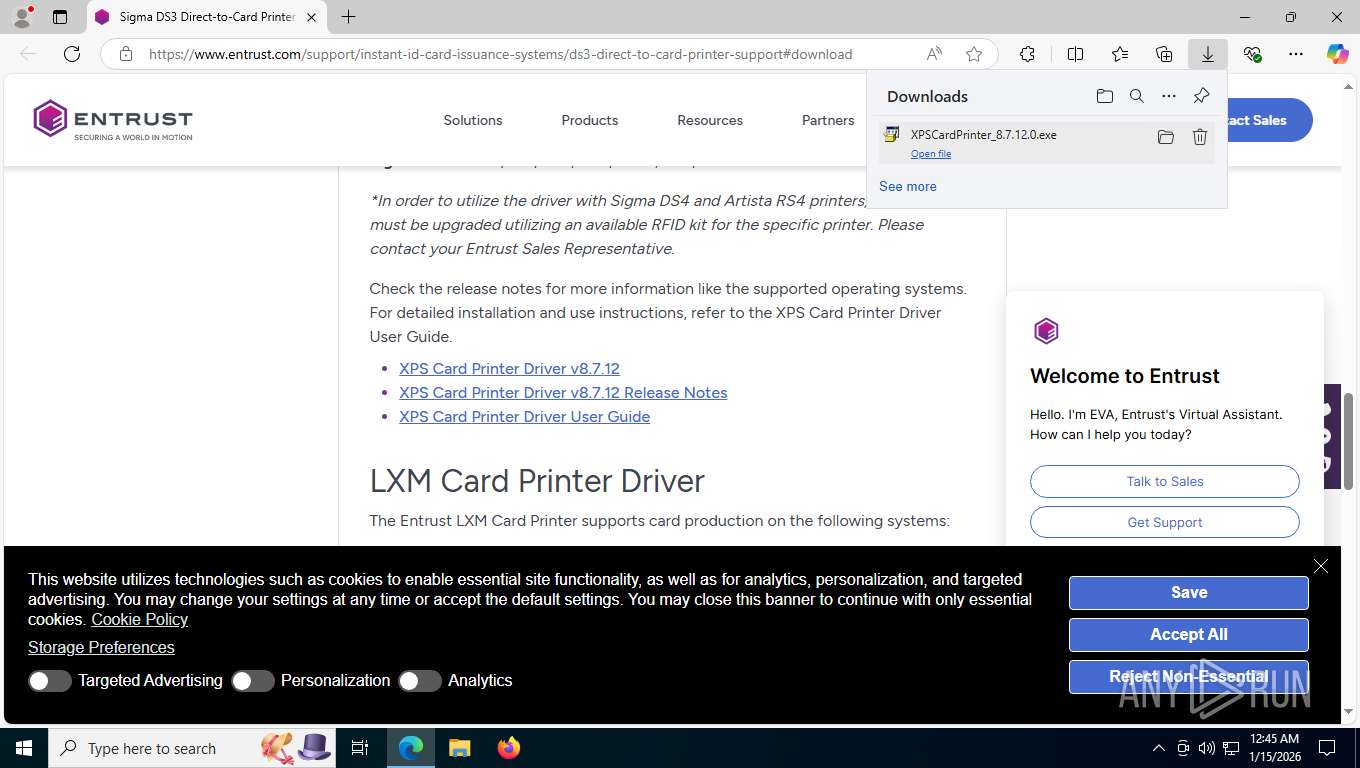The height and width of the screenshot is (768, 1360).
Task: Click the browser back arrow
Action: click(28, 54)
